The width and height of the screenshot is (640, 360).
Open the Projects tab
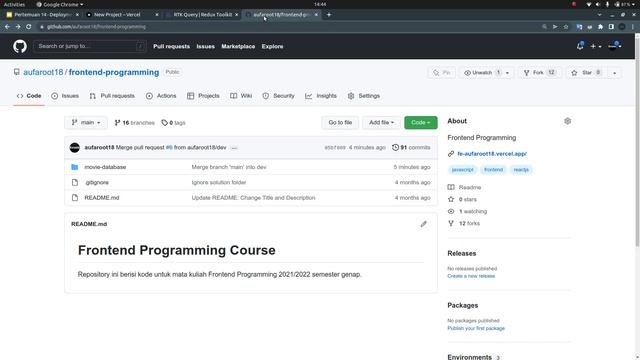(x=203, y=96)
